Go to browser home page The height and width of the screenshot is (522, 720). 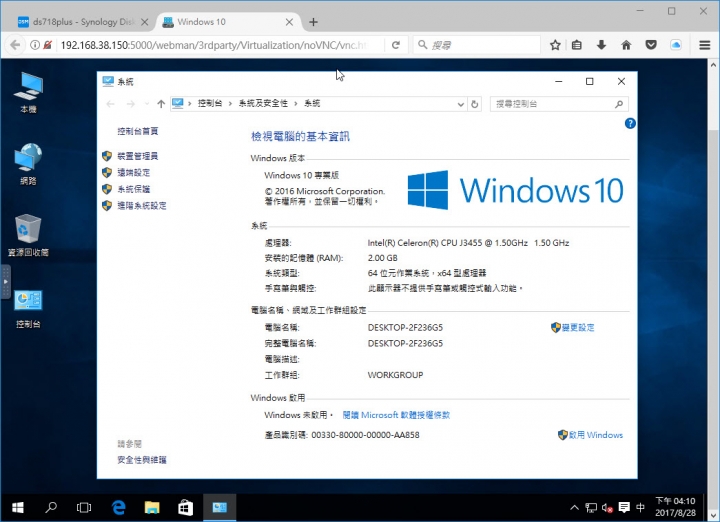point(626,45)
